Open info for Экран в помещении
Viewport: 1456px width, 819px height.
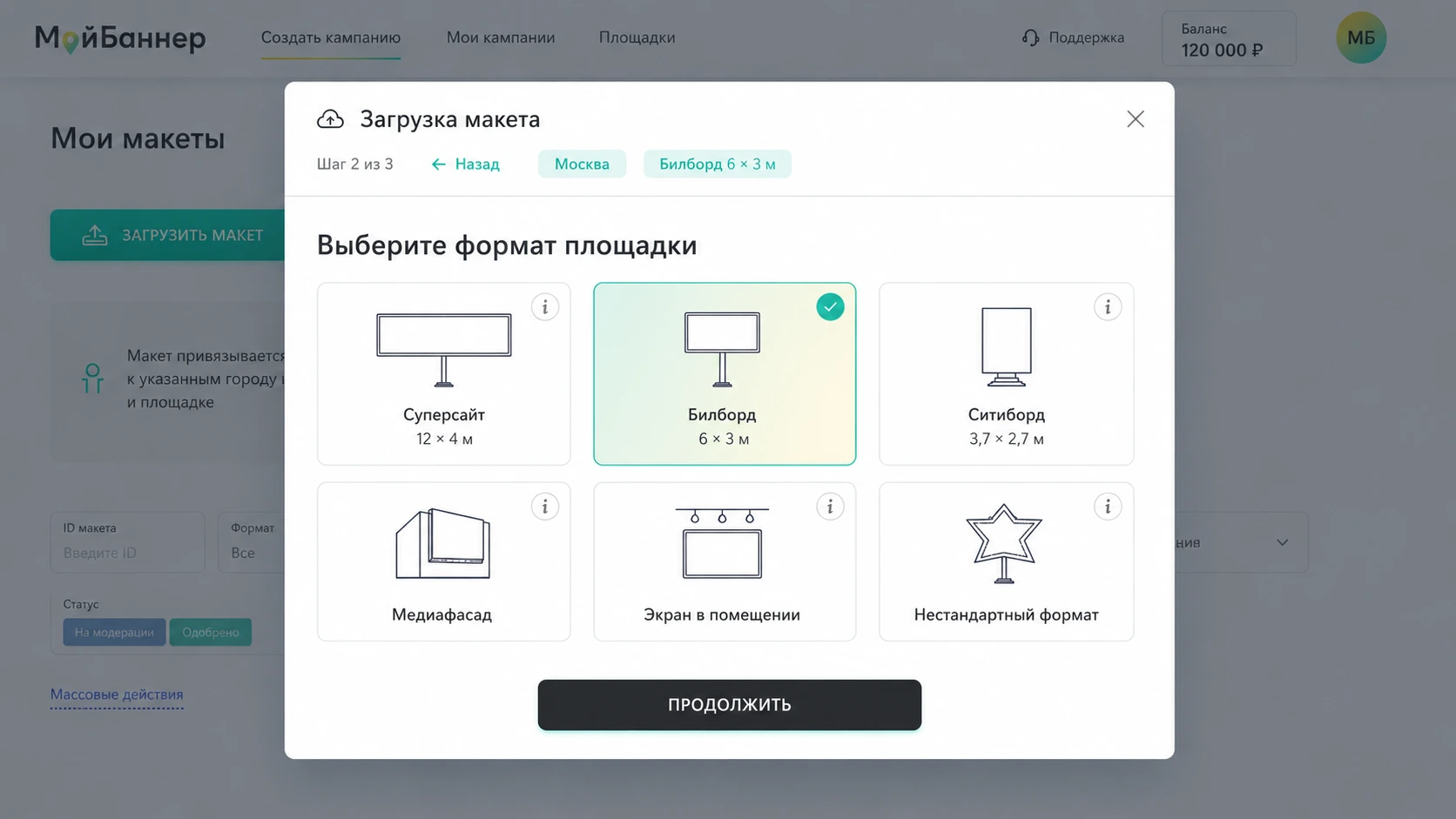point(830,507)
